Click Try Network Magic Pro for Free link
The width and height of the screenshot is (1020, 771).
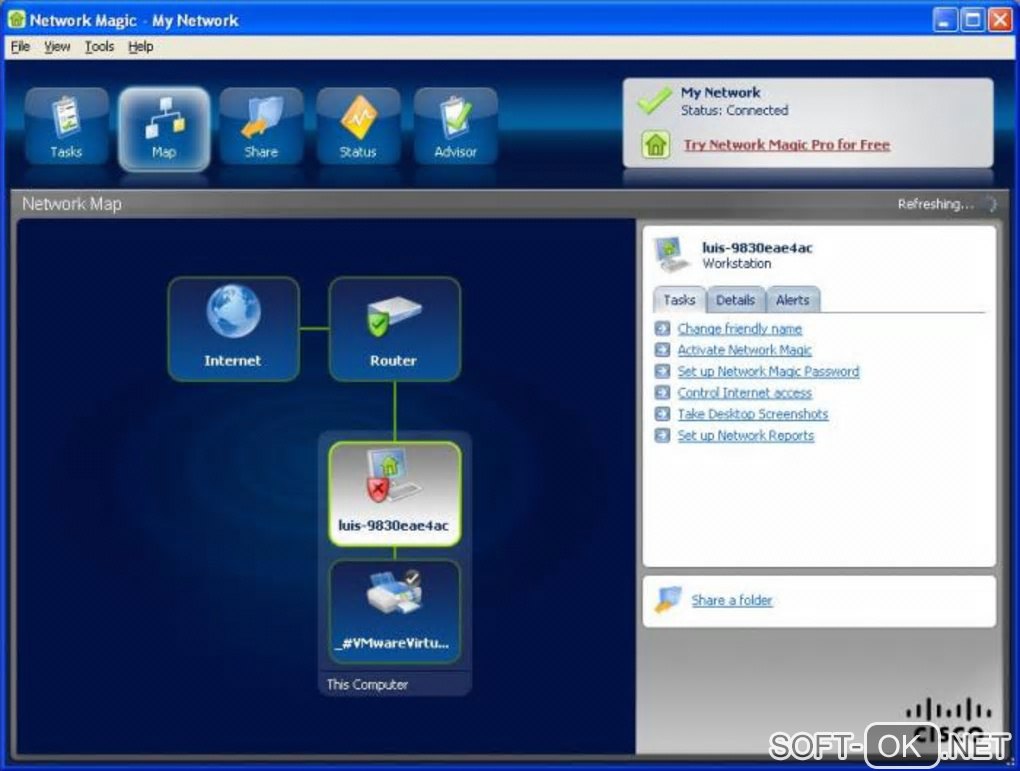coord(786,145)
